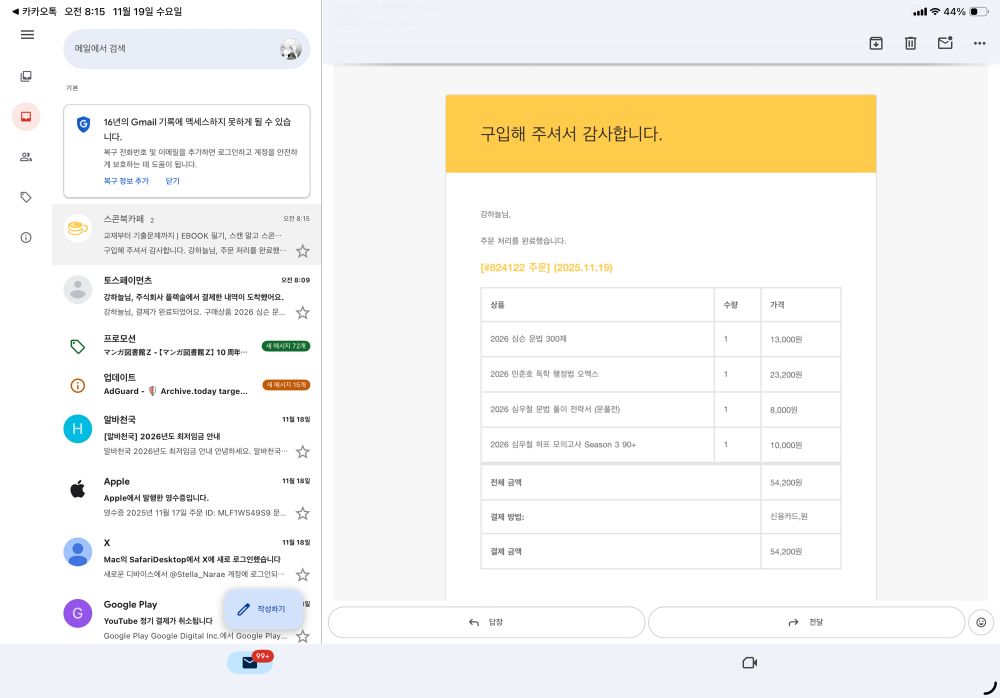Tap the 답장 reply button
This screenshot has width=1000, height=698.
[486, 622]
